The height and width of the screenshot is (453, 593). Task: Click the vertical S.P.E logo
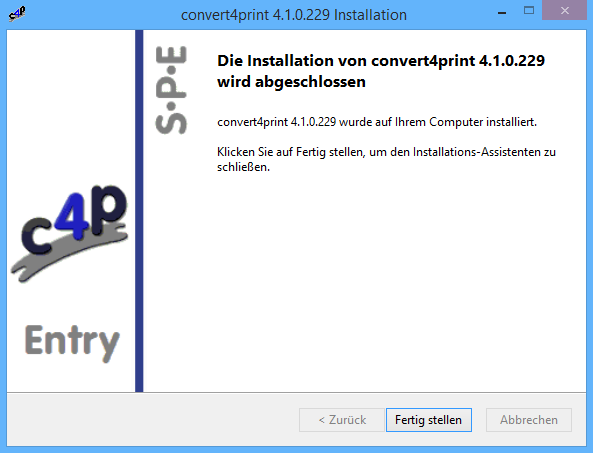point(171,90)
